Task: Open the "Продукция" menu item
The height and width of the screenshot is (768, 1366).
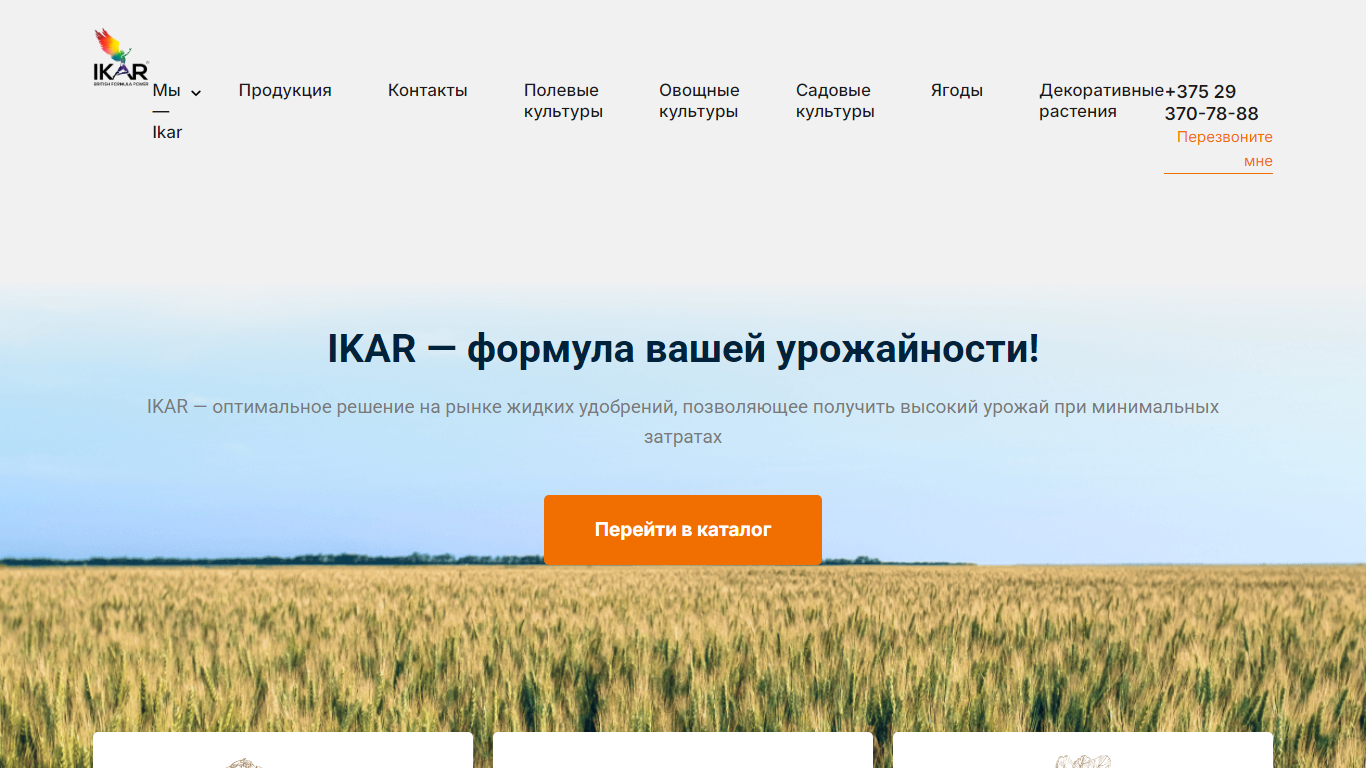Action: click(285, 90)
